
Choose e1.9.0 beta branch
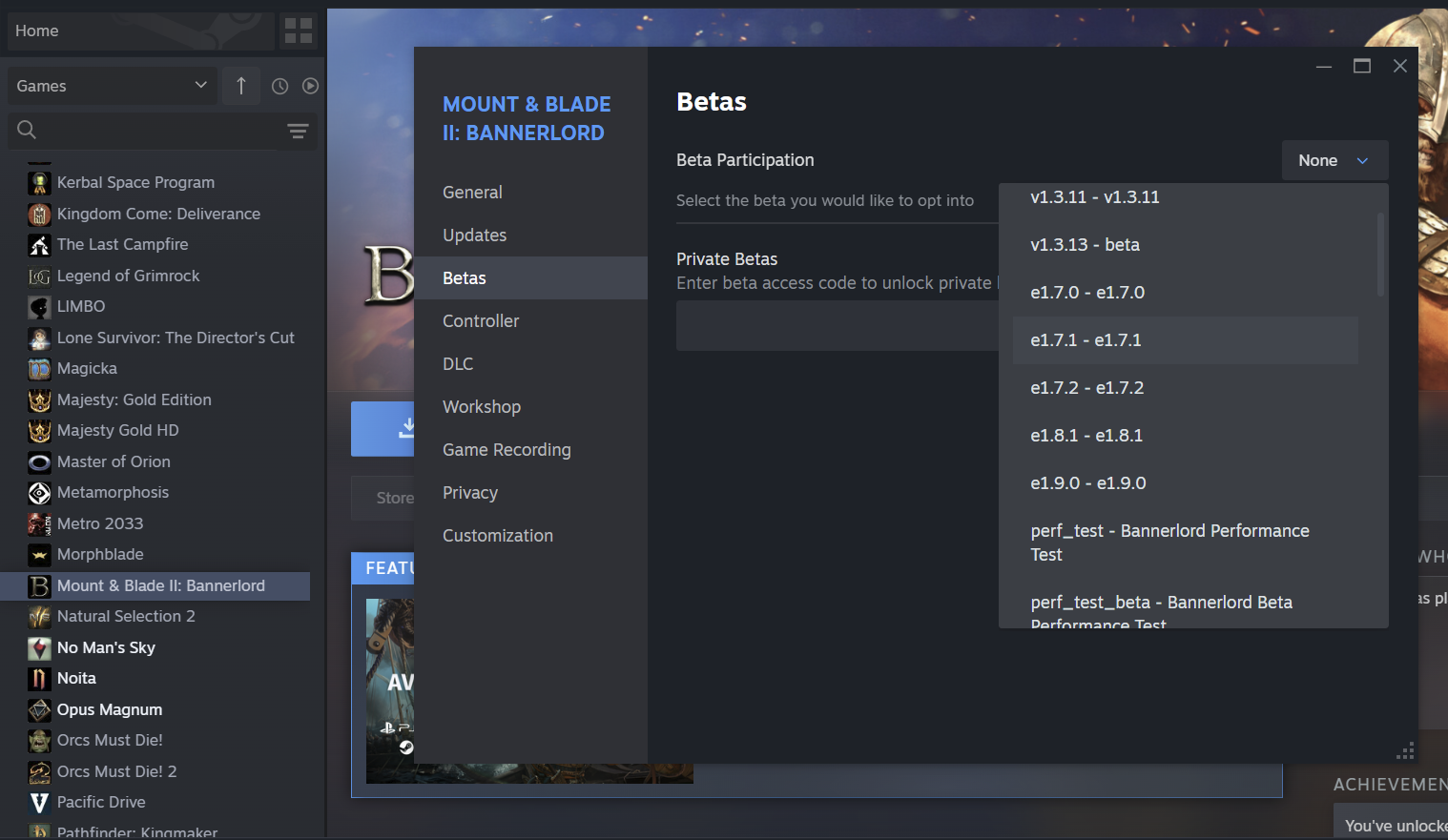point(1185,483)
